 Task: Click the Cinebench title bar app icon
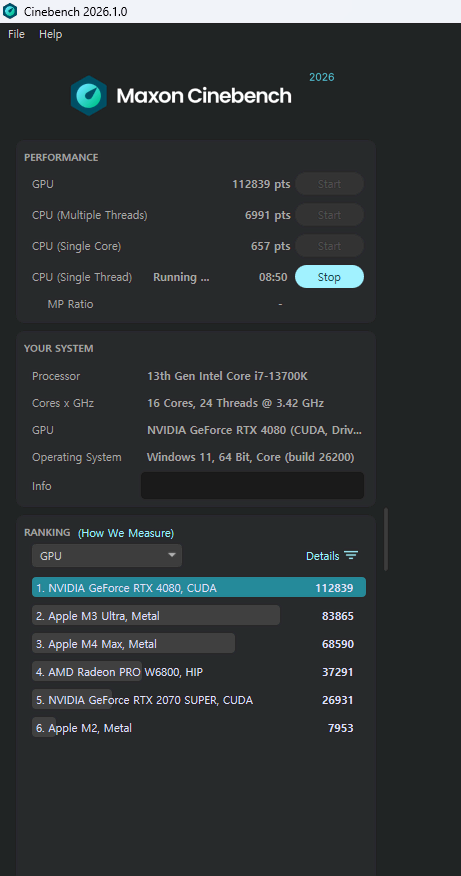click(10, 11)
